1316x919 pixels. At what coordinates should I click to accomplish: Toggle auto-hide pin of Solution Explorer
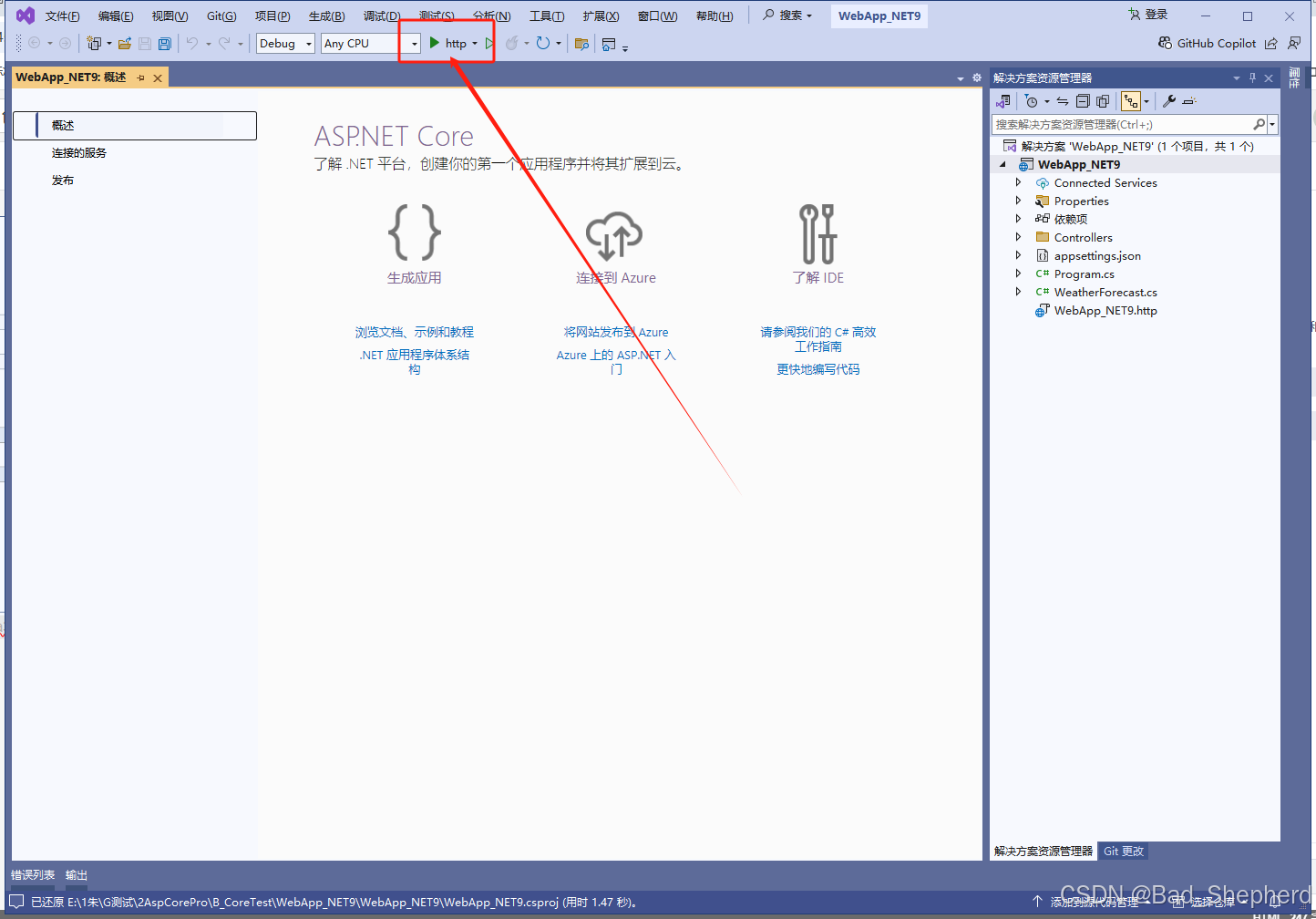click(x=1252, y=78)
